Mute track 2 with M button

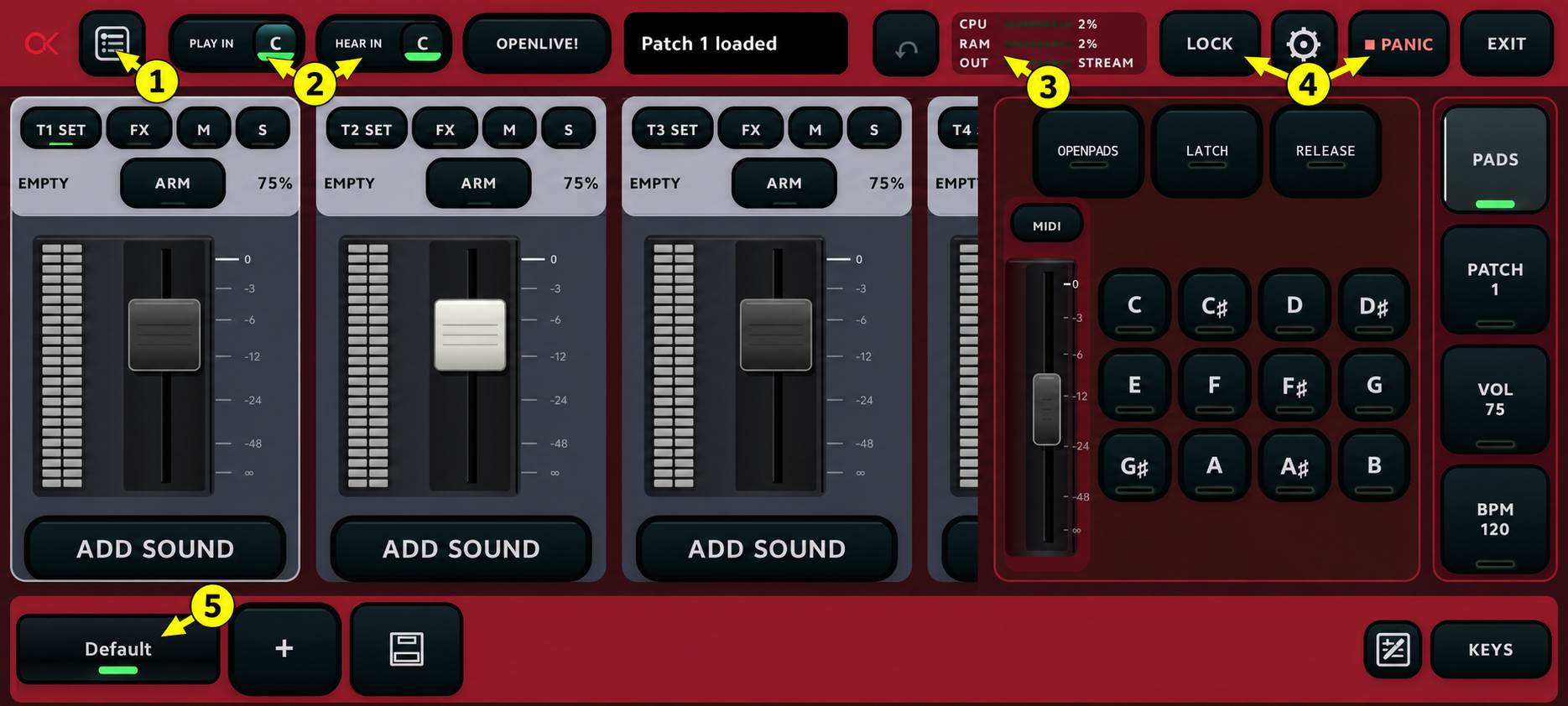pyautogui.click(x=509, y=129)
